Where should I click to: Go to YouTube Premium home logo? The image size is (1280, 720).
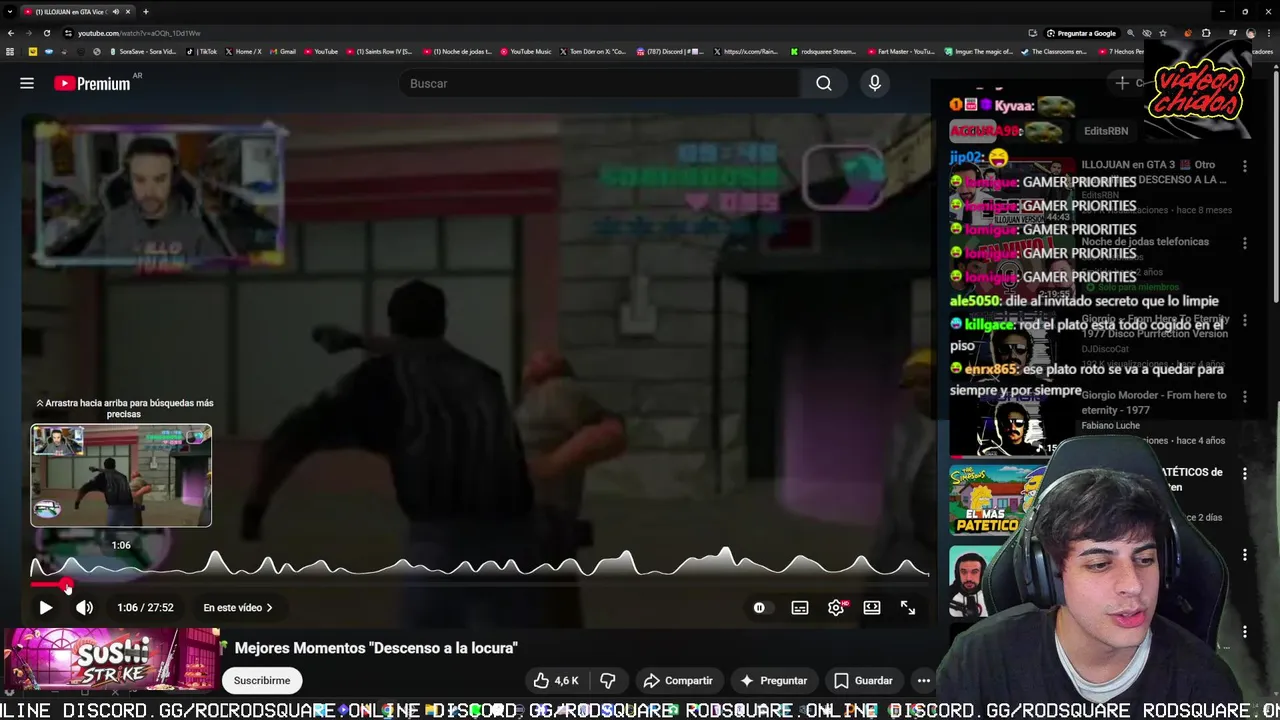92,83
